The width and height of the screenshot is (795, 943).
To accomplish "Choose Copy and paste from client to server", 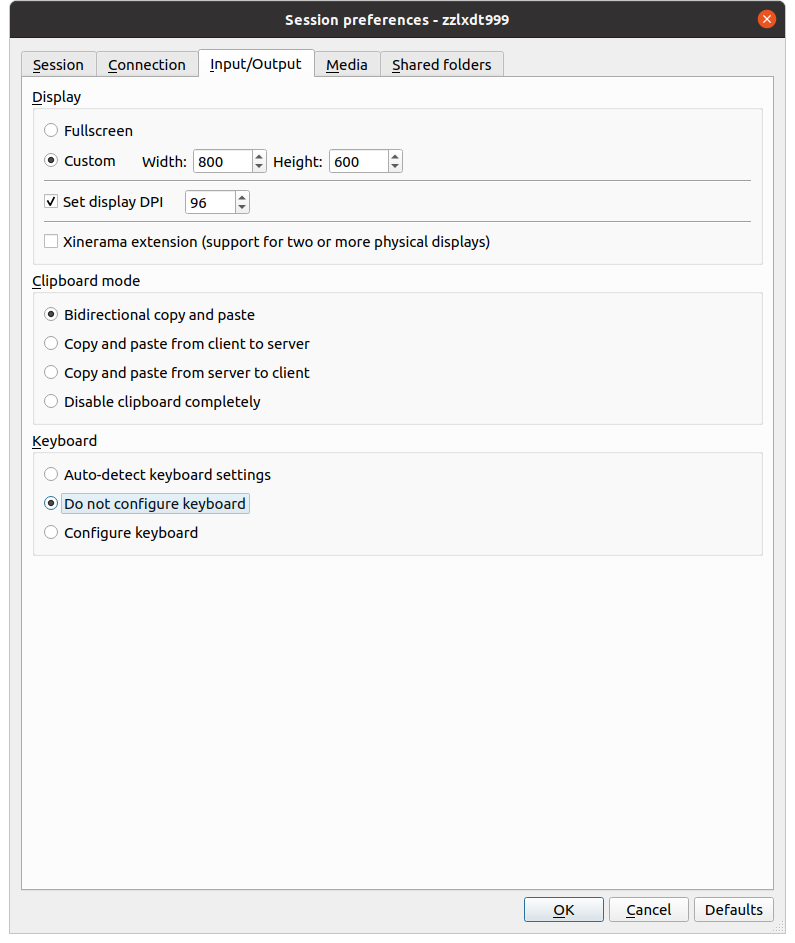I will (x=52, y=344).
